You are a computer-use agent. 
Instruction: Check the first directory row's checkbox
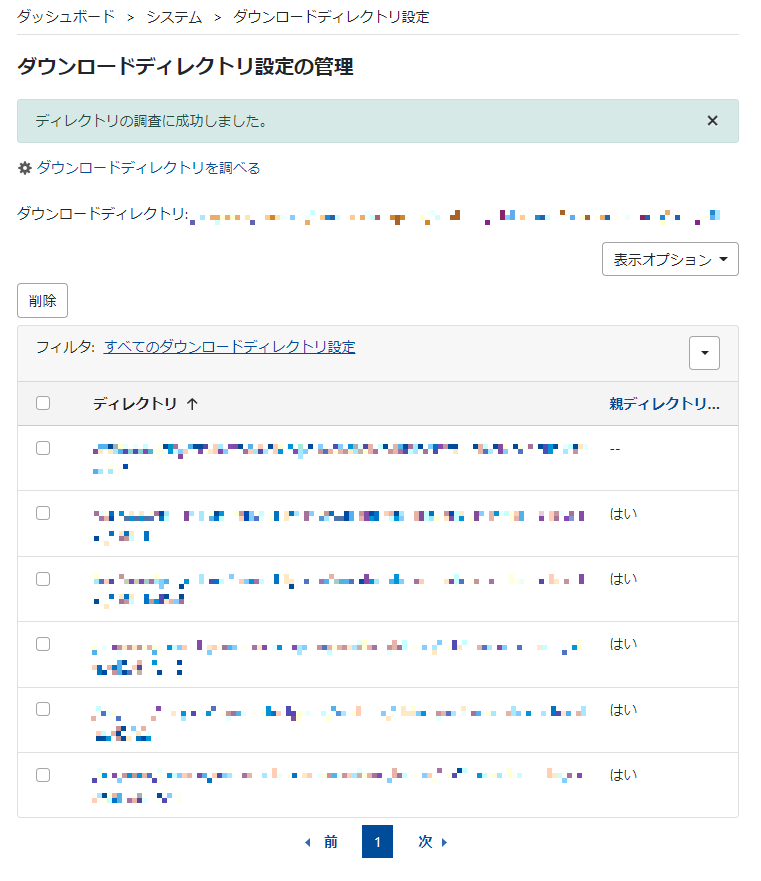43,448
